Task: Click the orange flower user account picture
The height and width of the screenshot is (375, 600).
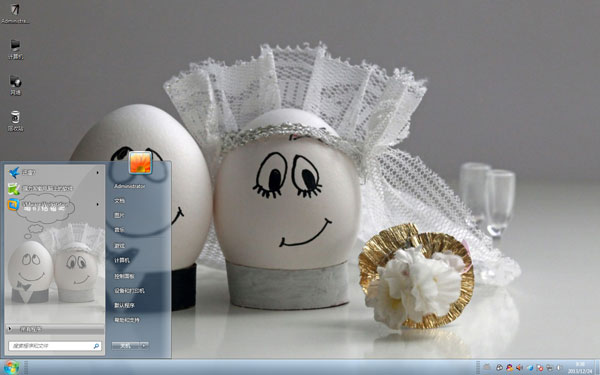Action: click(x=140, y=163)
